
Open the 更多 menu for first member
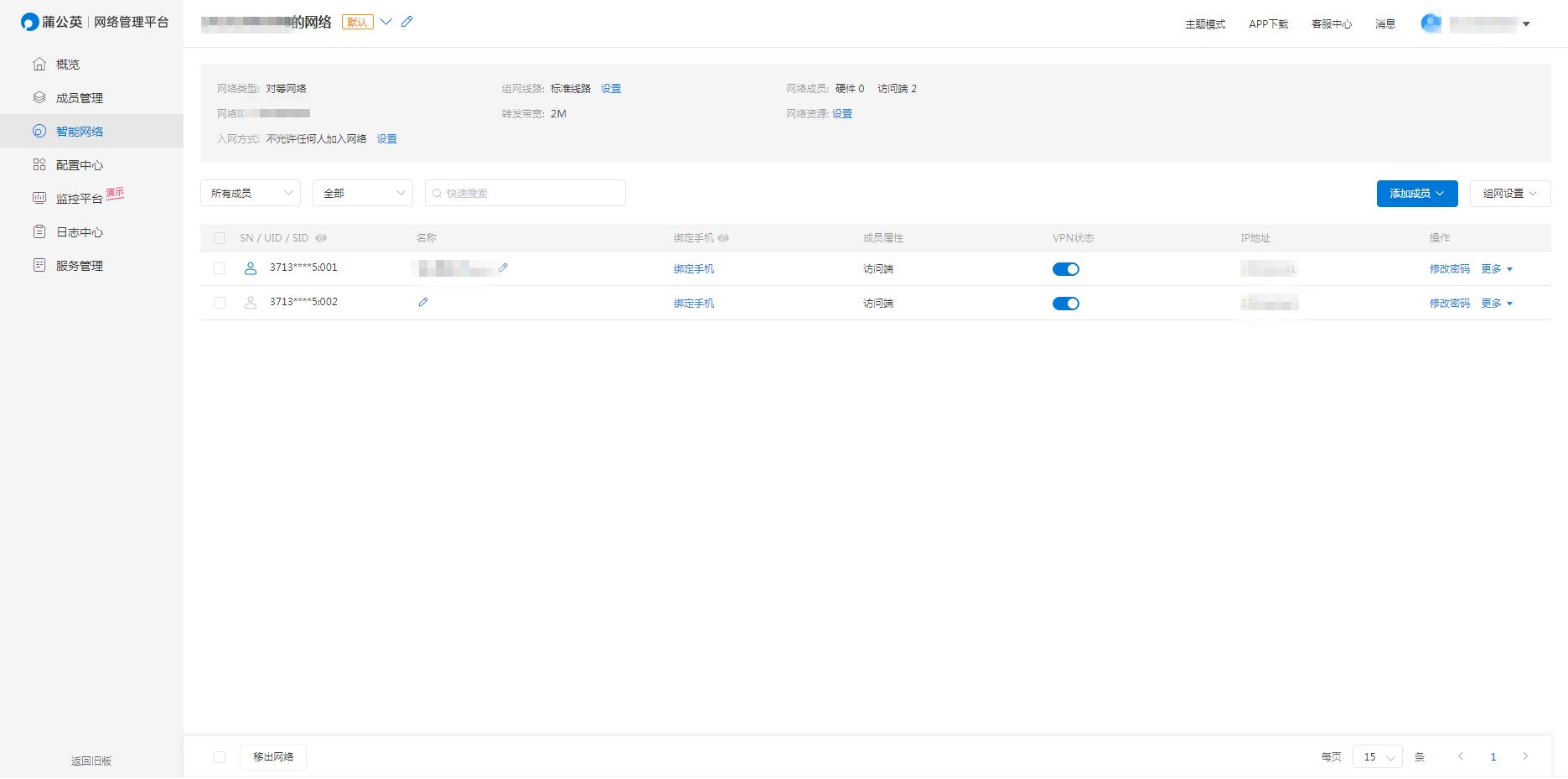[x=1497, y=269]
